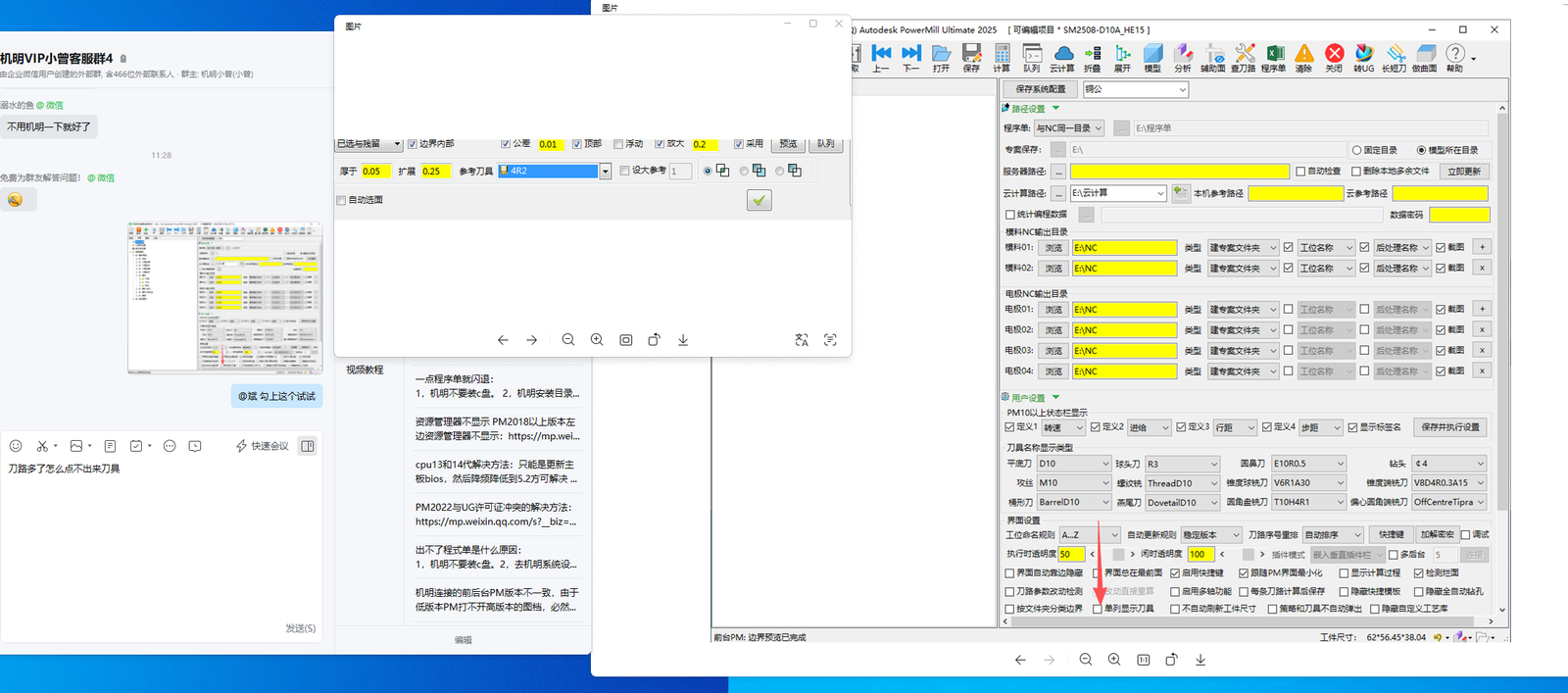
Task: Toggle the 删除本地多余文件 checkbox
Action: pos(1356,172)
